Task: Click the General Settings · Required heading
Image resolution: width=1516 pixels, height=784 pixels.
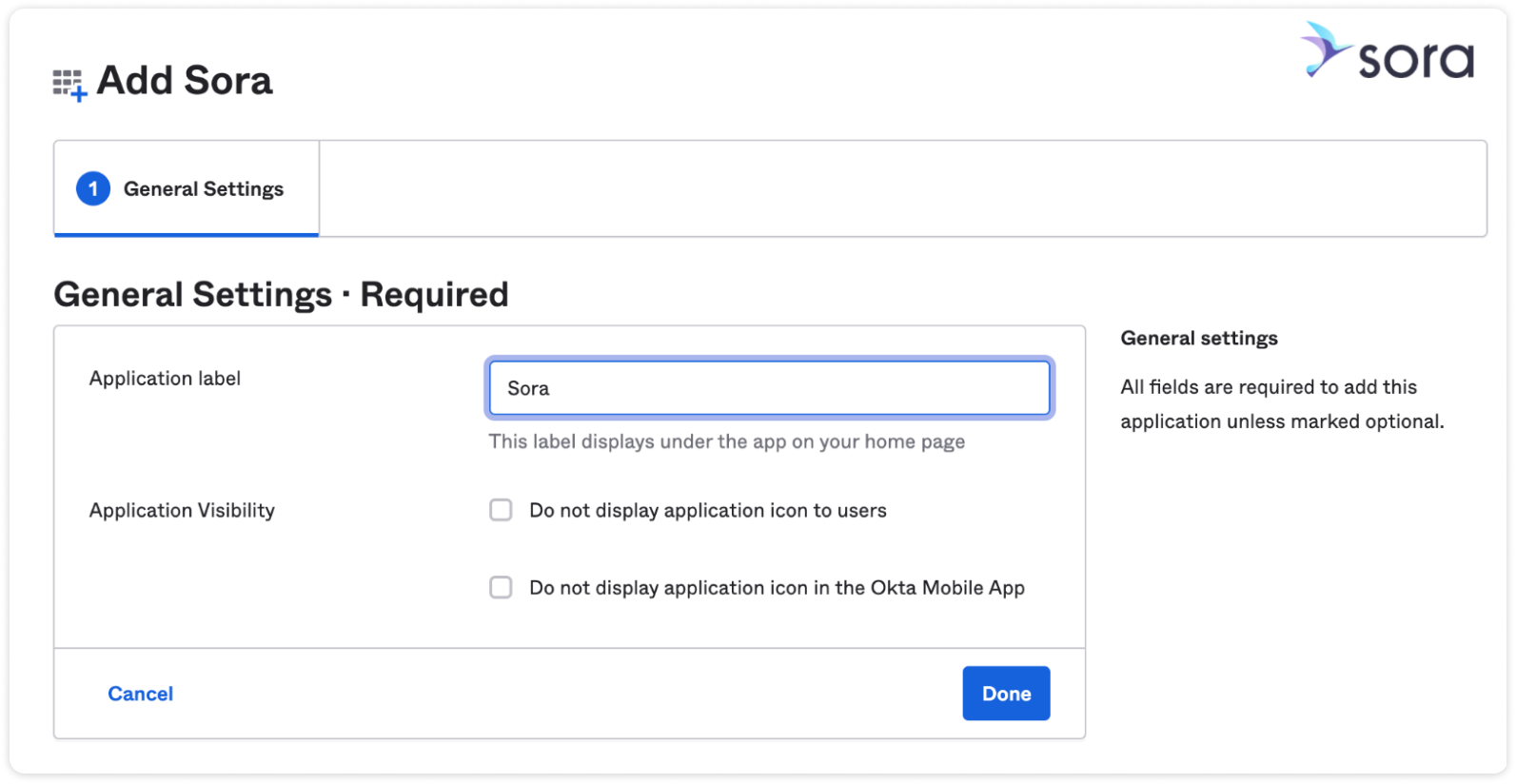Action: coord(281,294)
